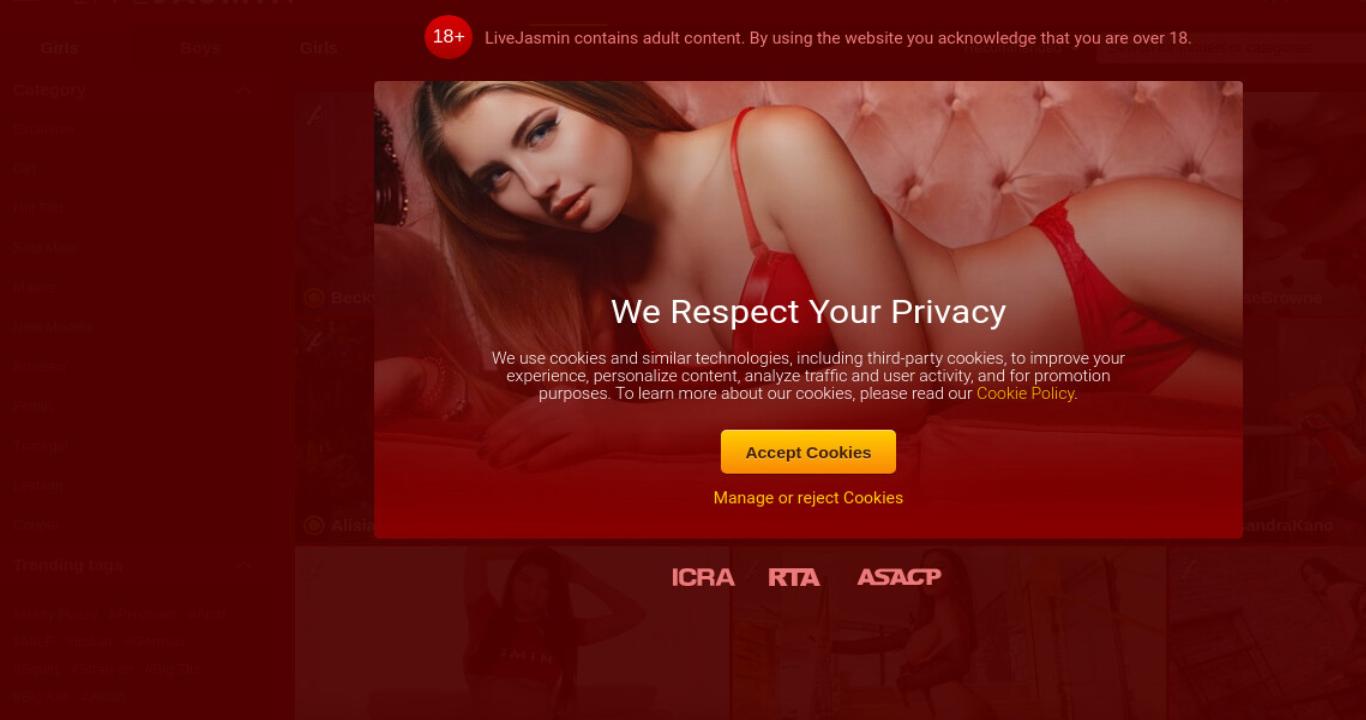The image size is (1366, 720).
Task: Click the ASACP logo
Action: point(899,577)
